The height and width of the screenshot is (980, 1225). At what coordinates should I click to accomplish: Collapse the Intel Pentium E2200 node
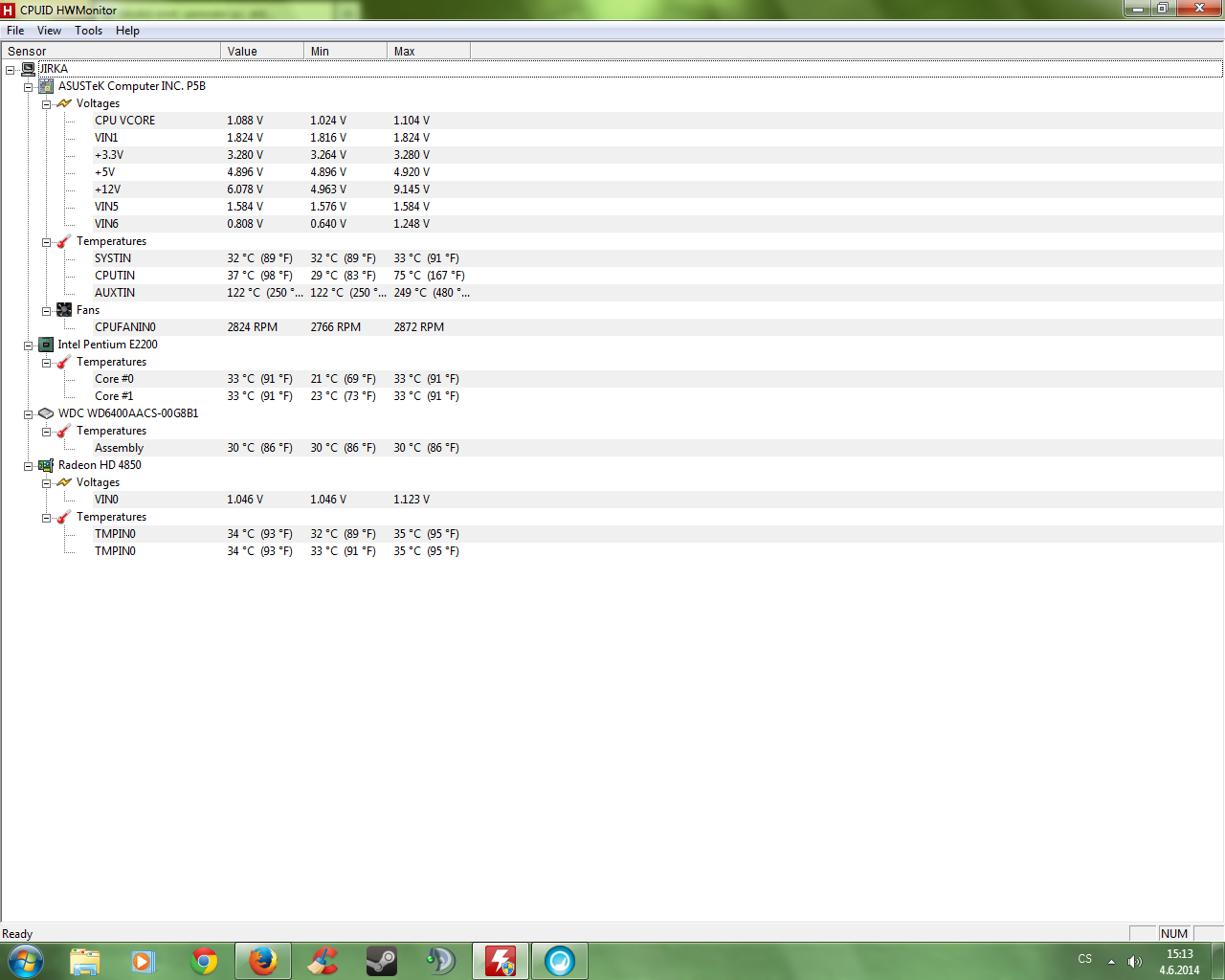click(x=29, y=345)
